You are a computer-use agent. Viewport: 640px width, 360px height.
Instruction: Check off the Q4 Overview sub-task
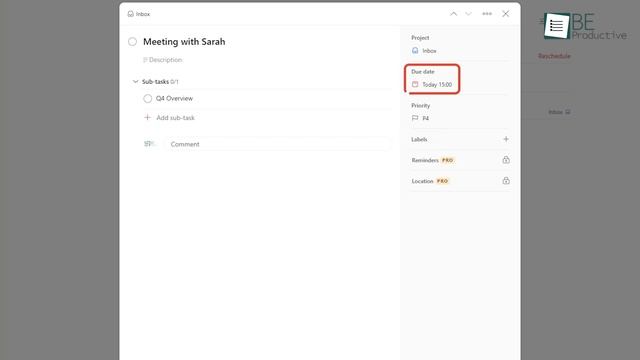coord(147,98)
